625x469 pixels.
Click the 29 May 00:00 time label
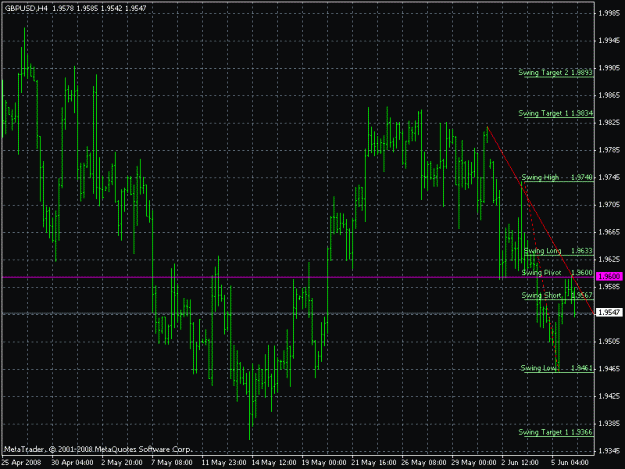pos(474,463)
